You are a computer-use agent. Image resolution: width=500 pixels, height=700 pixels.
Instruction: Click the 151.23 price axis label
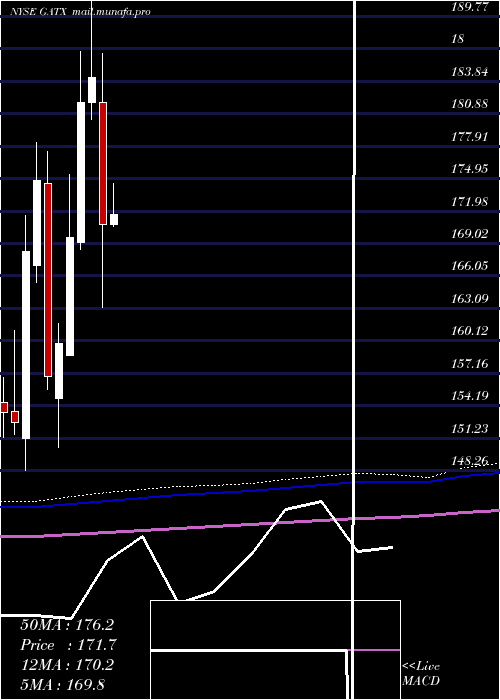coord(470,429)
